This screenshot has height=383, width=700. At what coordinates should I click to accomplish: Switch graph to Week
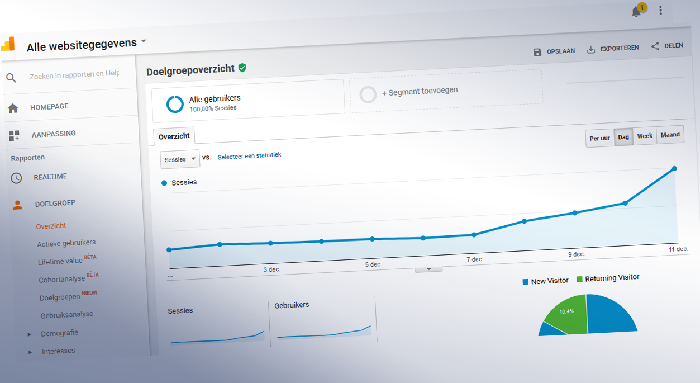pos(644,136)
